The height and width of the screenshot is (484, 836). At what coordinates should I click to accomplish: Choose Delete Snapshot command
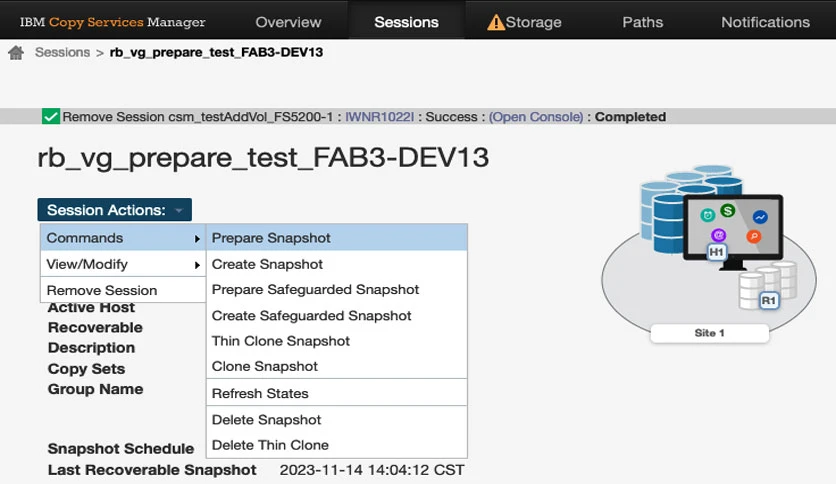[x=337, y=420]
